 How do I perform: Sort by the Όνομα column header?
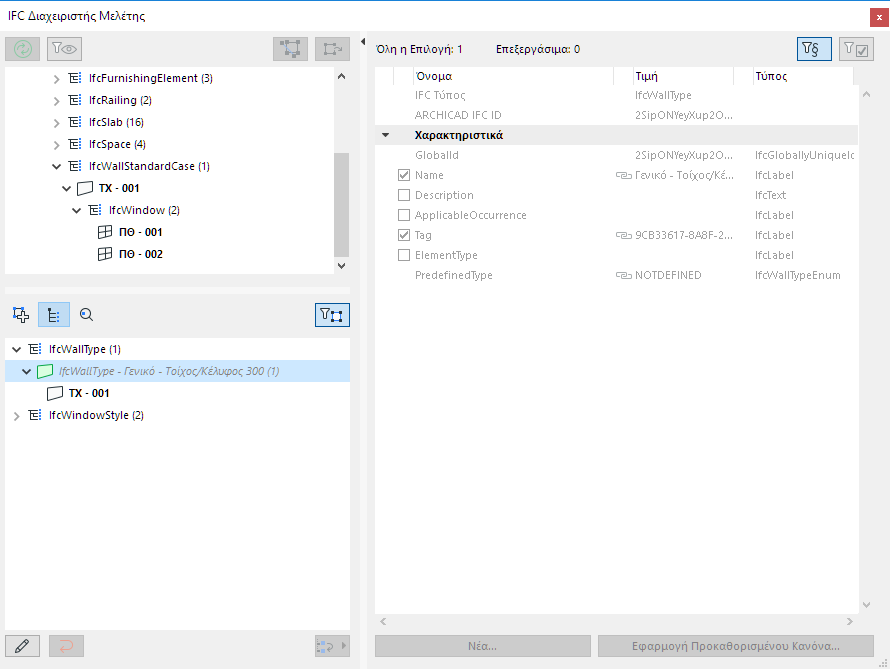tap(513, 76)
